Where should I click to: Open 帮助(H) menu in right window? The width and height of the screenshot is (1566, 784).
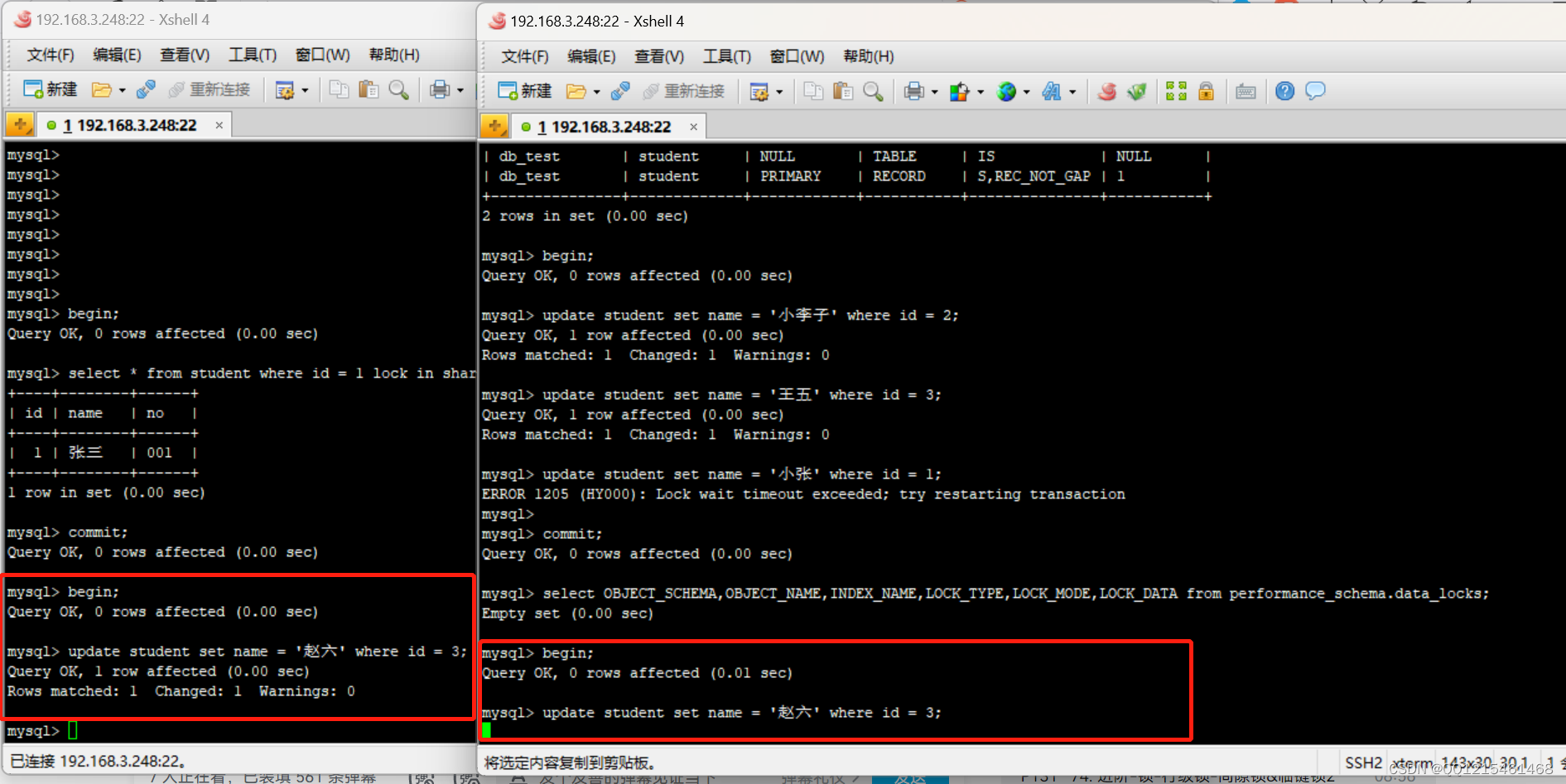pos(869,56)
